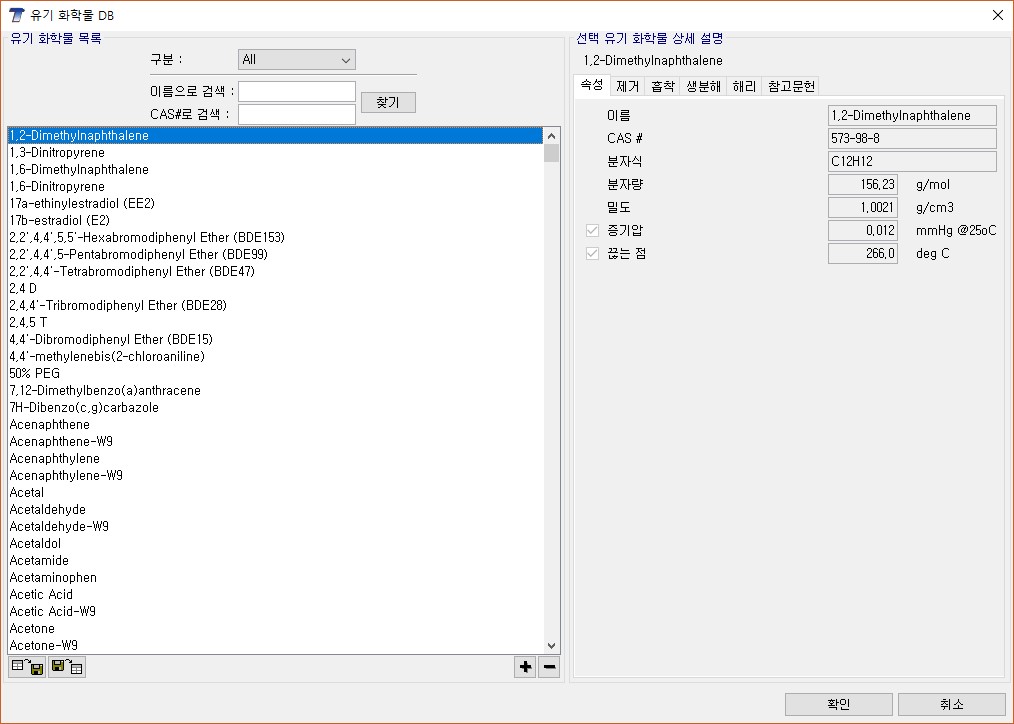Toggle the 끓는 점 checkbox
The width and height of the screenshot is (1014, 724).
[593, 254]
